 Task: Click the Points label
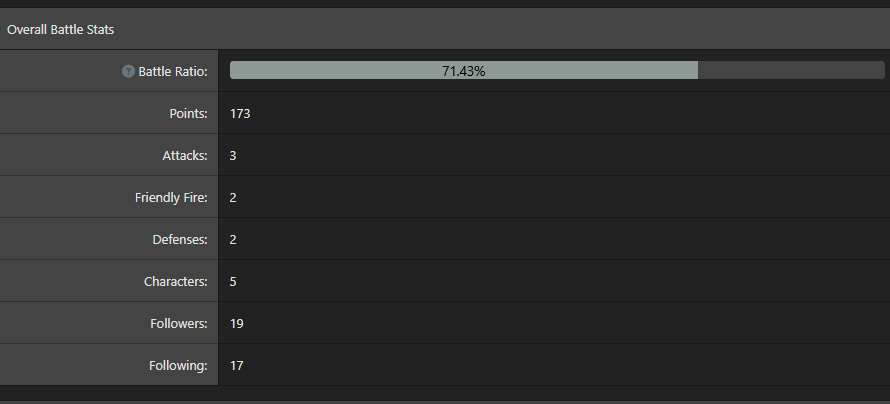click(x=188, y=114)
